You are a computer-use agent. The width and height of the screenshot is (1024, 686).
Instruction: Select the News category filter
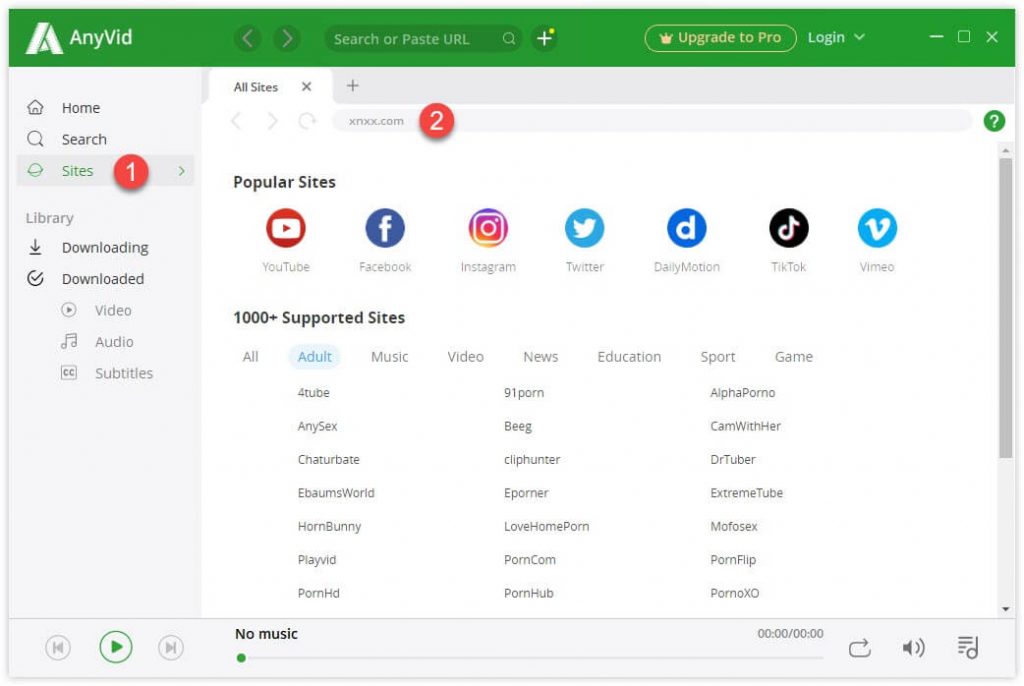pyautogui.click(x=541, y=357)
